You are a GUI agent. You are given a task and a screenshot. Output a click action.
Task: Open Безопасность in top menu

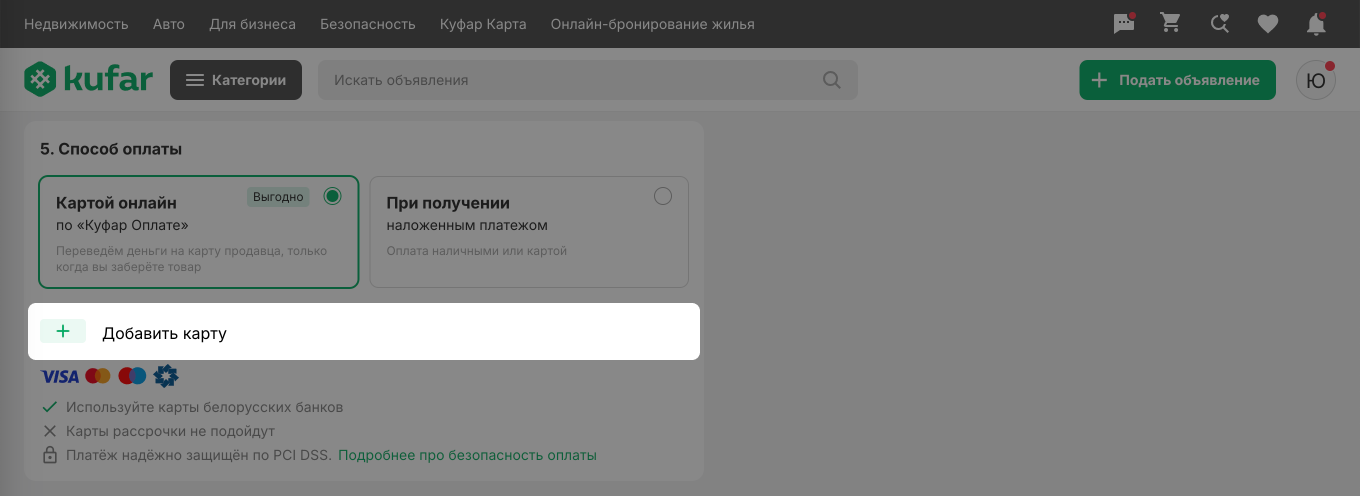368,24
